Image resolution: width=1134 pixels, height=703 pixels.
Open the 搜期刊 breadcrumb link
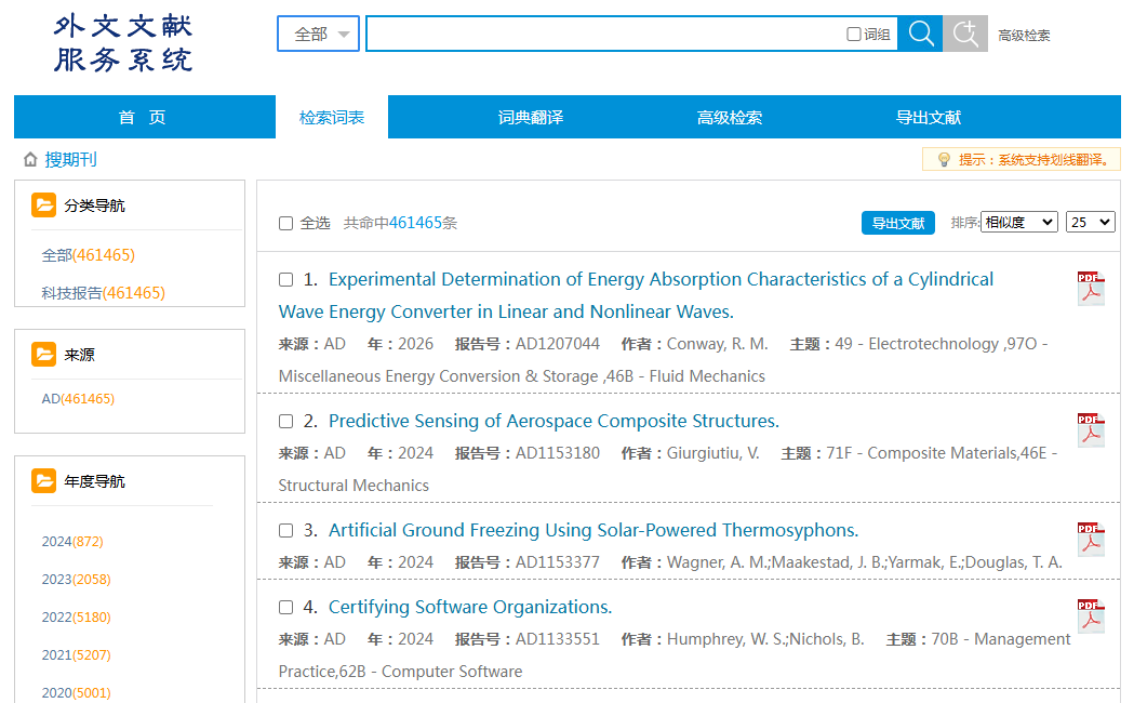[x=71, y=159]
